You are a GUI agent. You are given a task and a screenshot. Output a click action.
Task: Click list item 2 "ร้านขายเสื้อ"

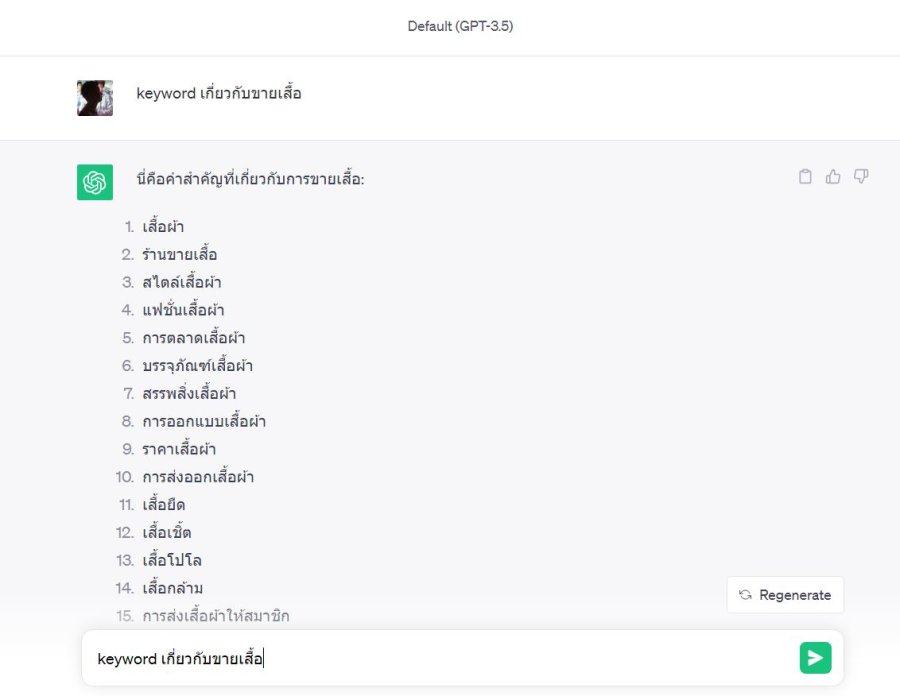[x=179, y=255]
